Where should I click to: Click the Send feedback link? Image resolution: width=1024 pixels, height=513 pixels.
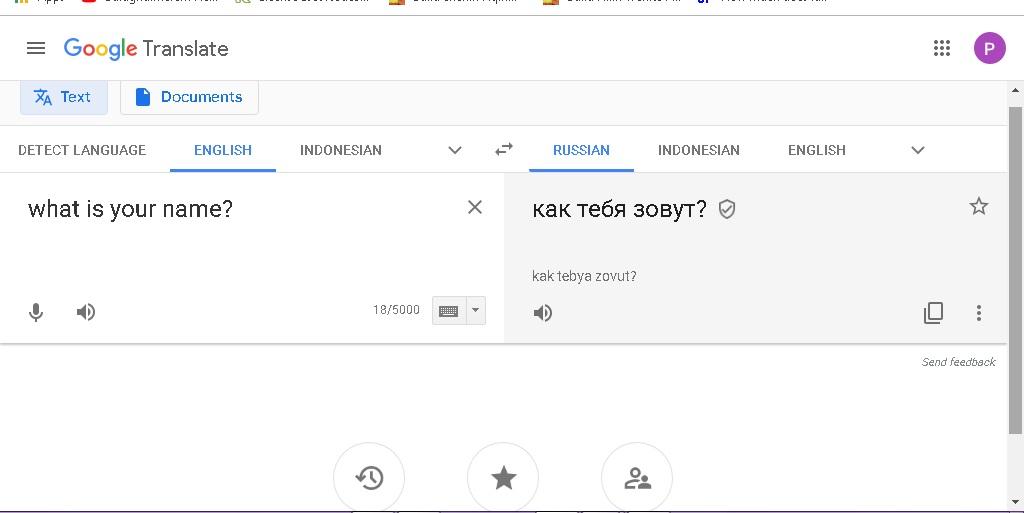tap(958, 362)
